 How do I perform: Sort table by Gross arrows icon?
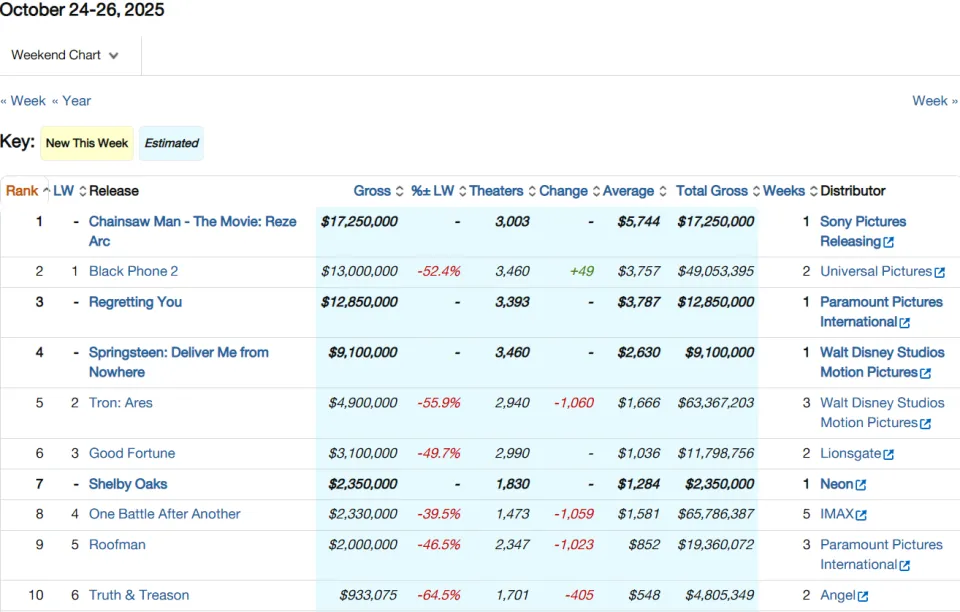pyautogui.click(x=399, y=191)
